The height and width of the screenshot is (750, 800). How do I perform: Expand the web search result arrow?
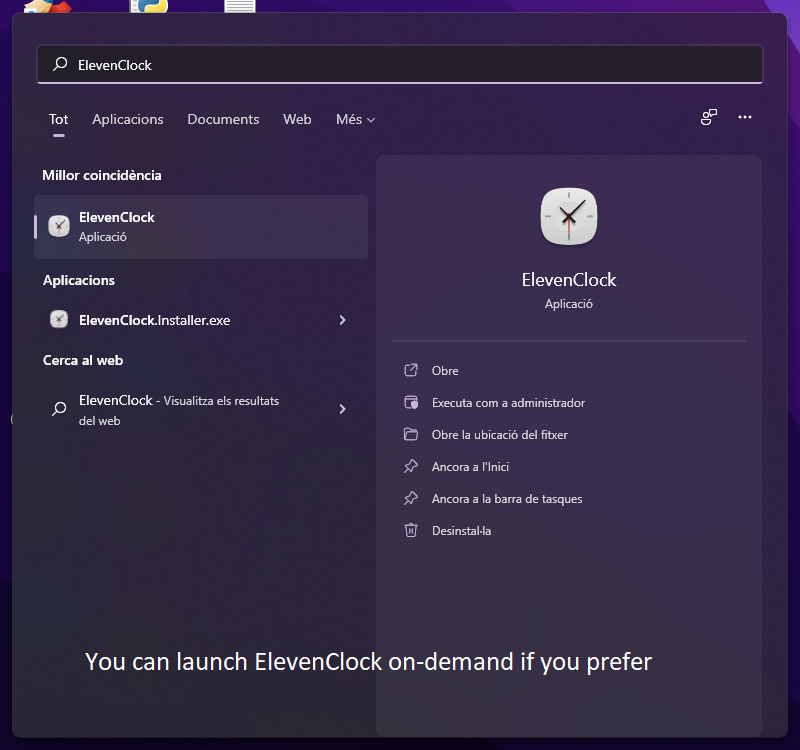pyautogui.click(x=342, y=409)
